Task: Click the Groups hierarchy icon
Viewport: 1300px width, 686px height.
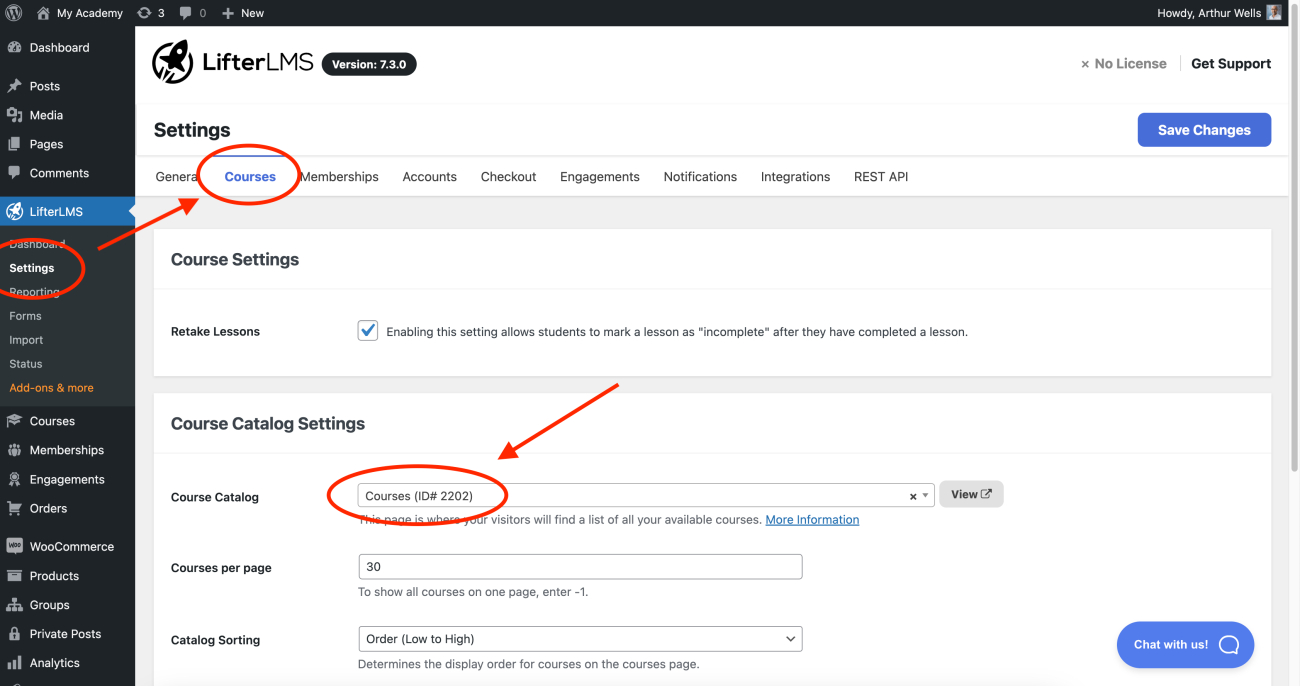Action: click(x=14, y=605)
